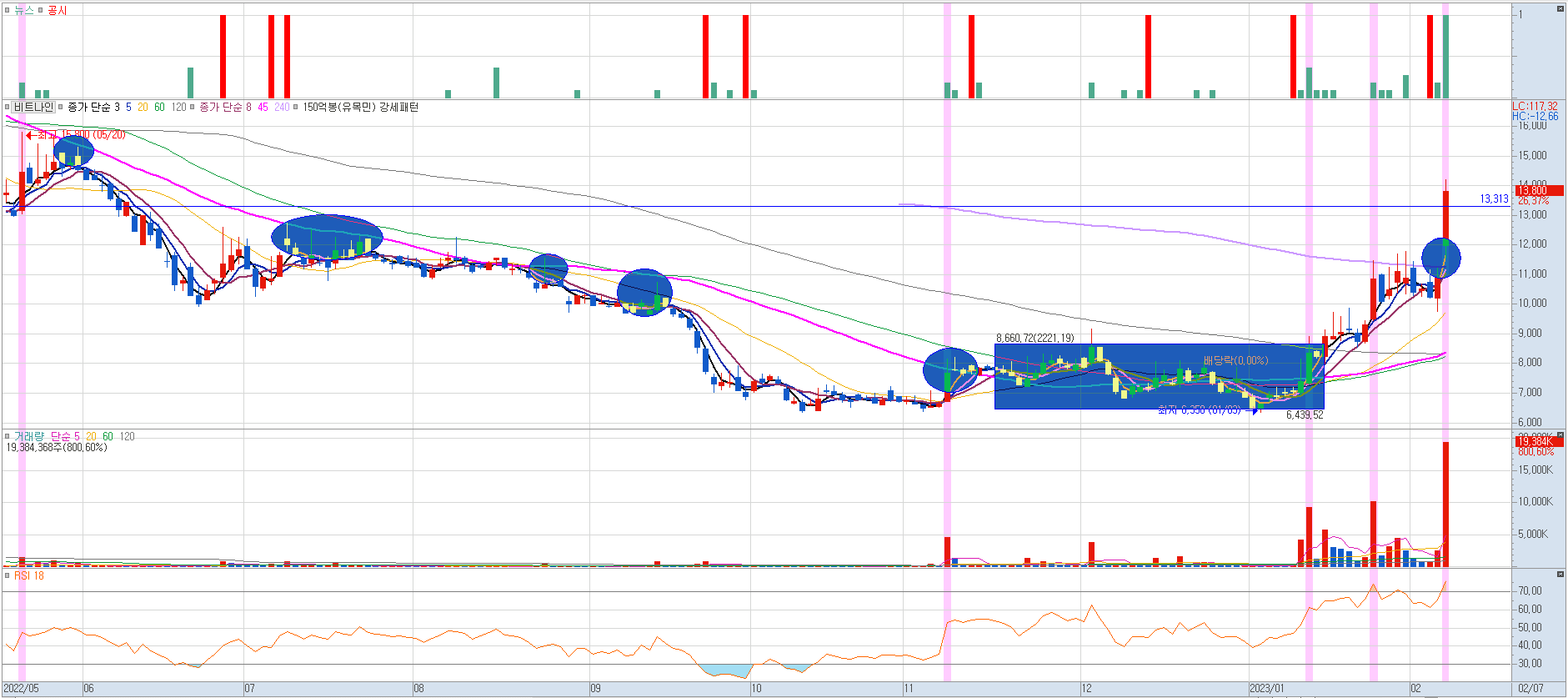Screen dimensions: 1568x698
Task: Close the news and disclosure panel
Action: click(x=1560, y=9)
